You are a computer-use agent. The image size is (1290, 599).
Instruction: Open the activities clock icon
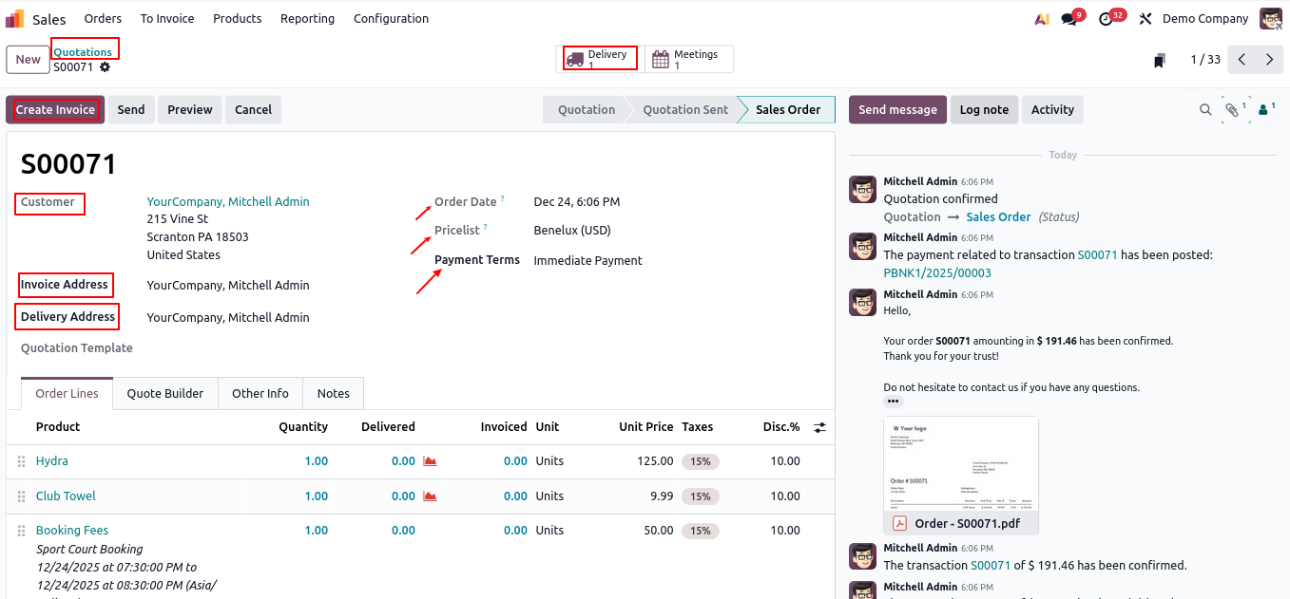[x=1106, y=19]
